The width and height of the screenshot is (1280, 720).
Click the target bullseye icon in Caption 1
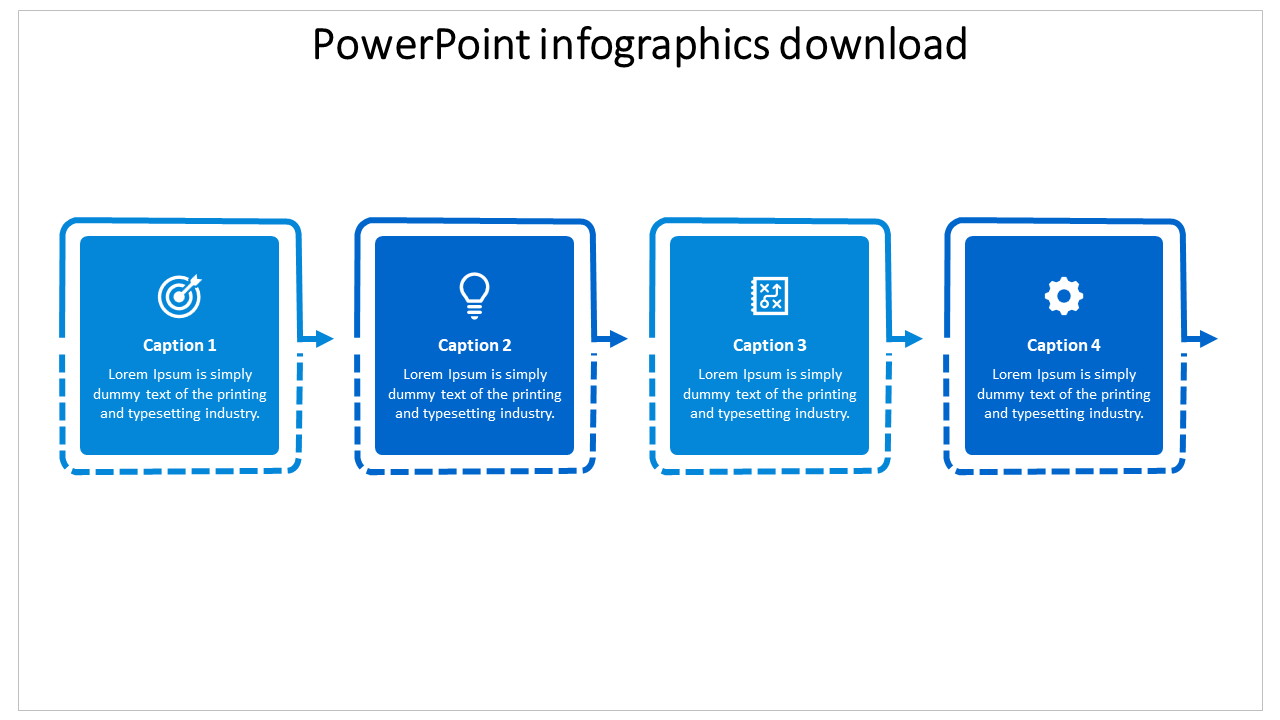180,295
